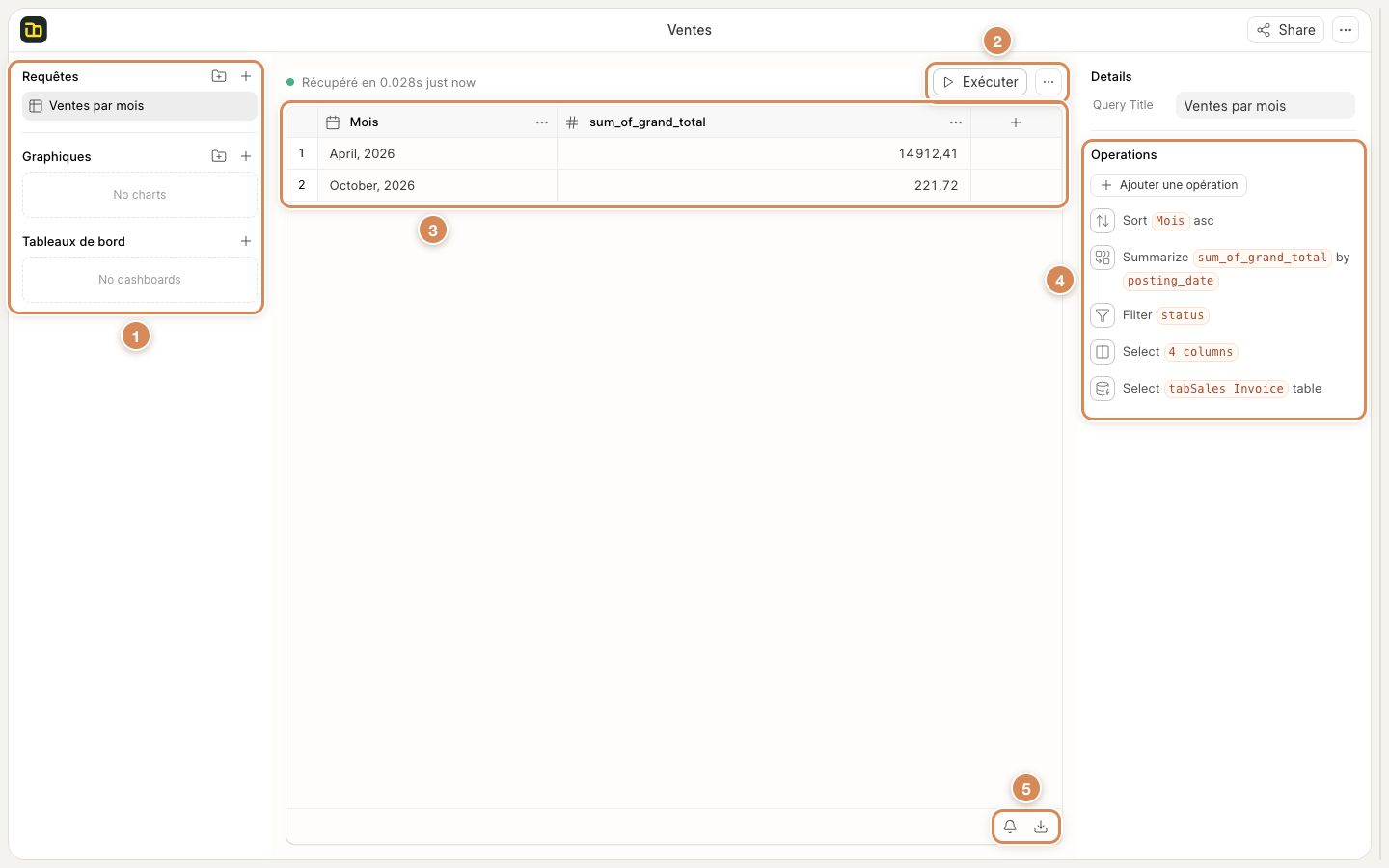Viewport: 1389px width, 868px height.
Task: Add a new chart with Graphiques plus
Action: tap(246, 156)
